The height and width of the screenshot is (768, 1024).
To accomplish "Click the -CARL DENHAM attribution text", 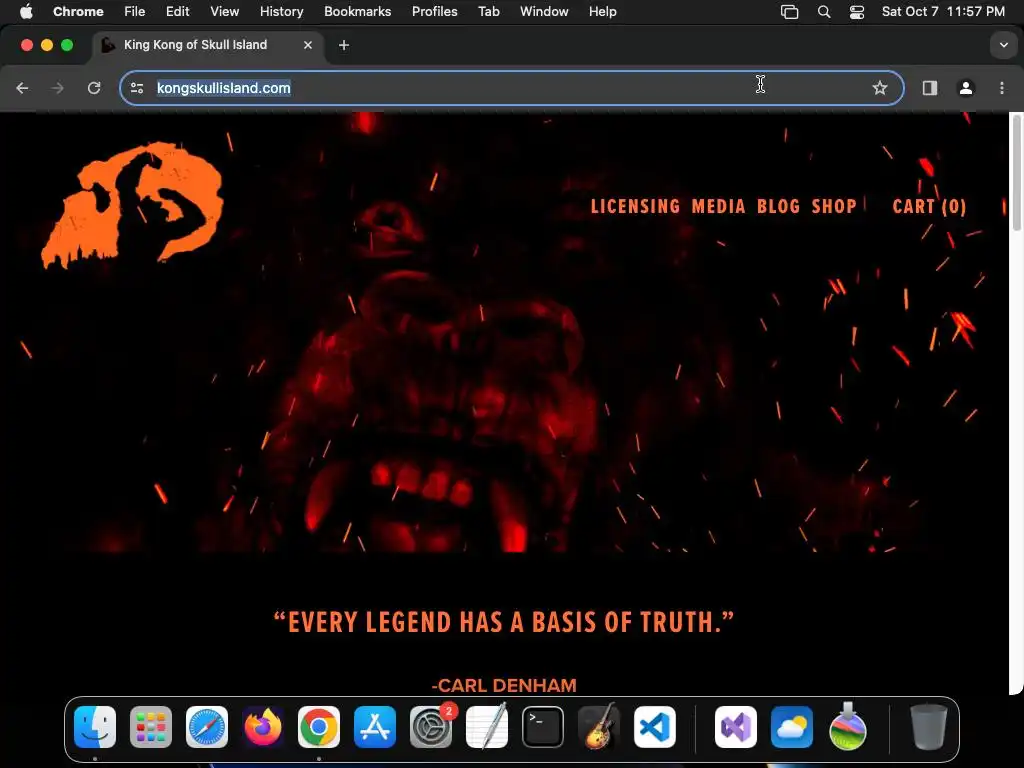I will (504, 685).
